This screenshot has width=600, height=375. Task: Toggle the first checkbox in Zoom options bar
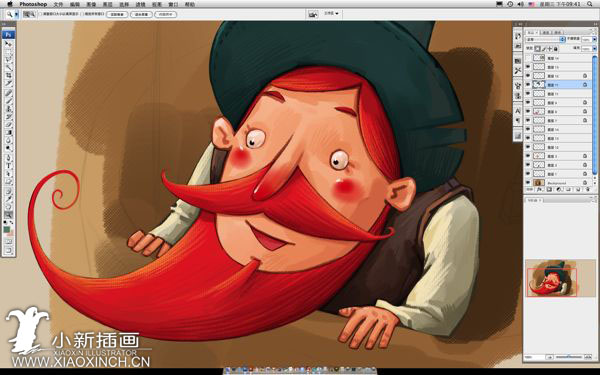(40, 14)
